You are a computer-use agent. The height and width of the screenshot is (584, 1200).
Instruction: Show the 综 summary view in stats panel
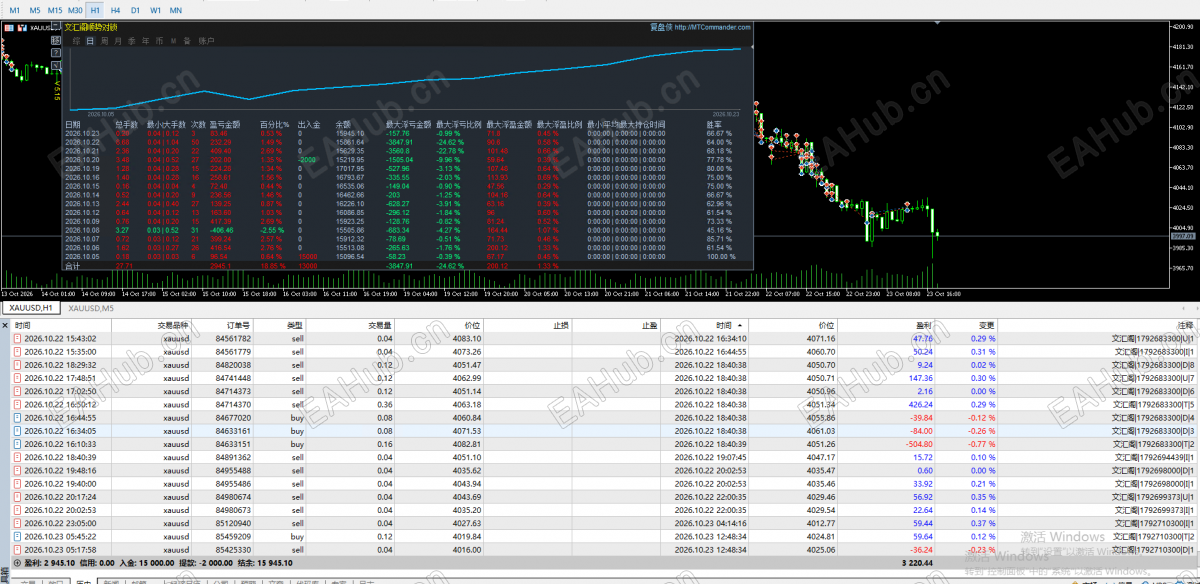75,41
